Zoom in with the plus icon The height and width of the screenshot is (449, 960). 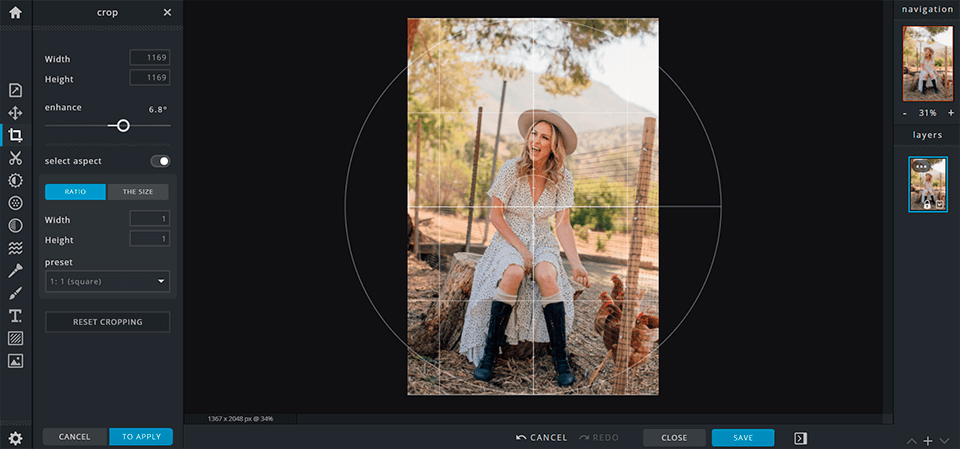pos(951,113)
